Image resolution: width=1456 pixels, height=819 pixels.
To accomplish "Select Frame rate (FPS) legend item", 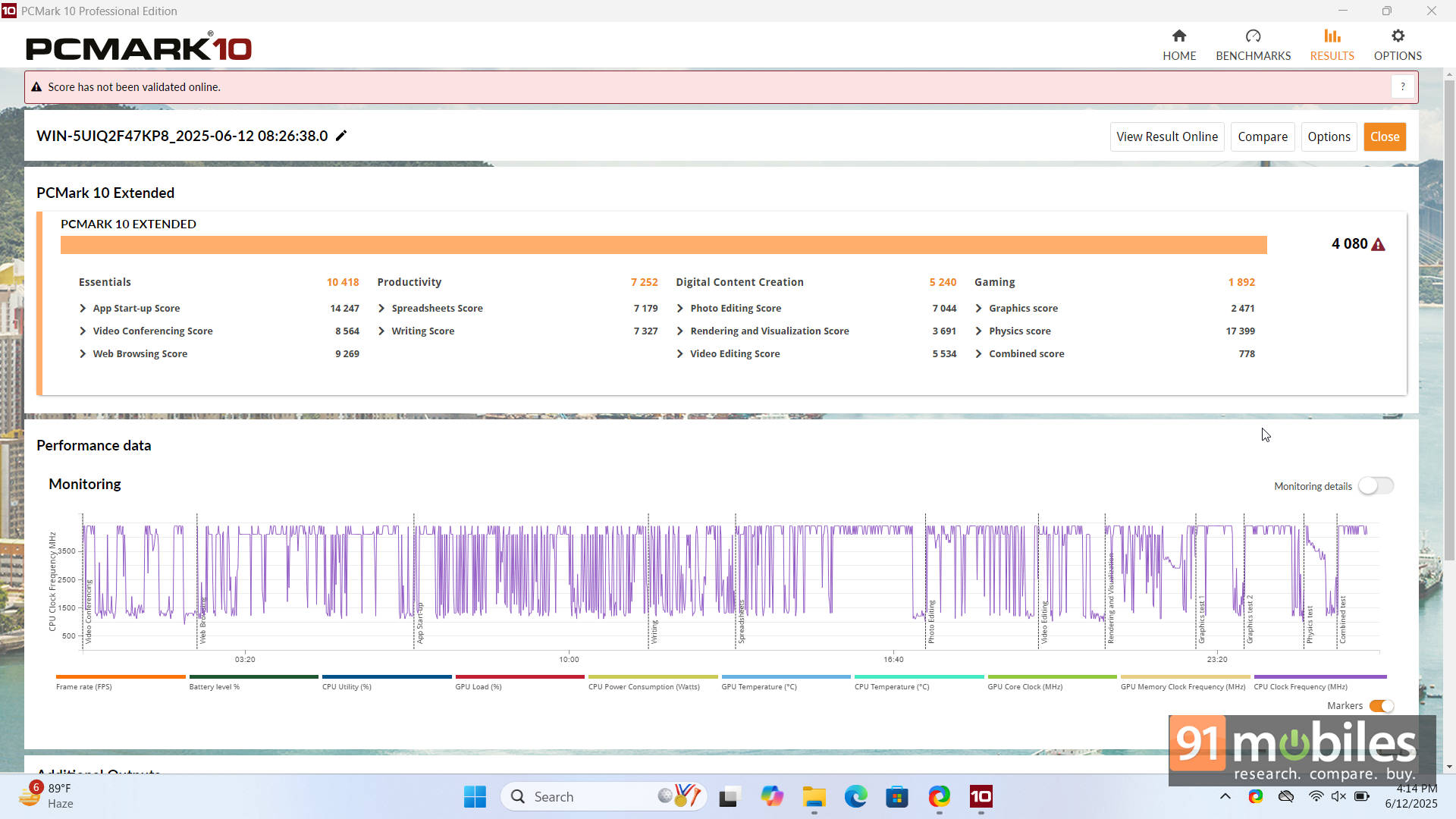I will [121, 682].
